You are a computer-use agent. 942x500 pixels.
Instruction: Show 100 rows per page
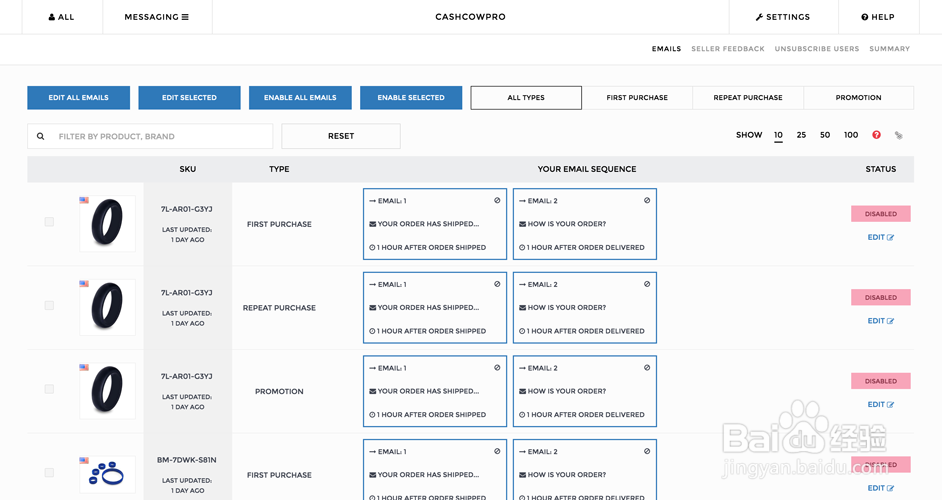(851, 135)
